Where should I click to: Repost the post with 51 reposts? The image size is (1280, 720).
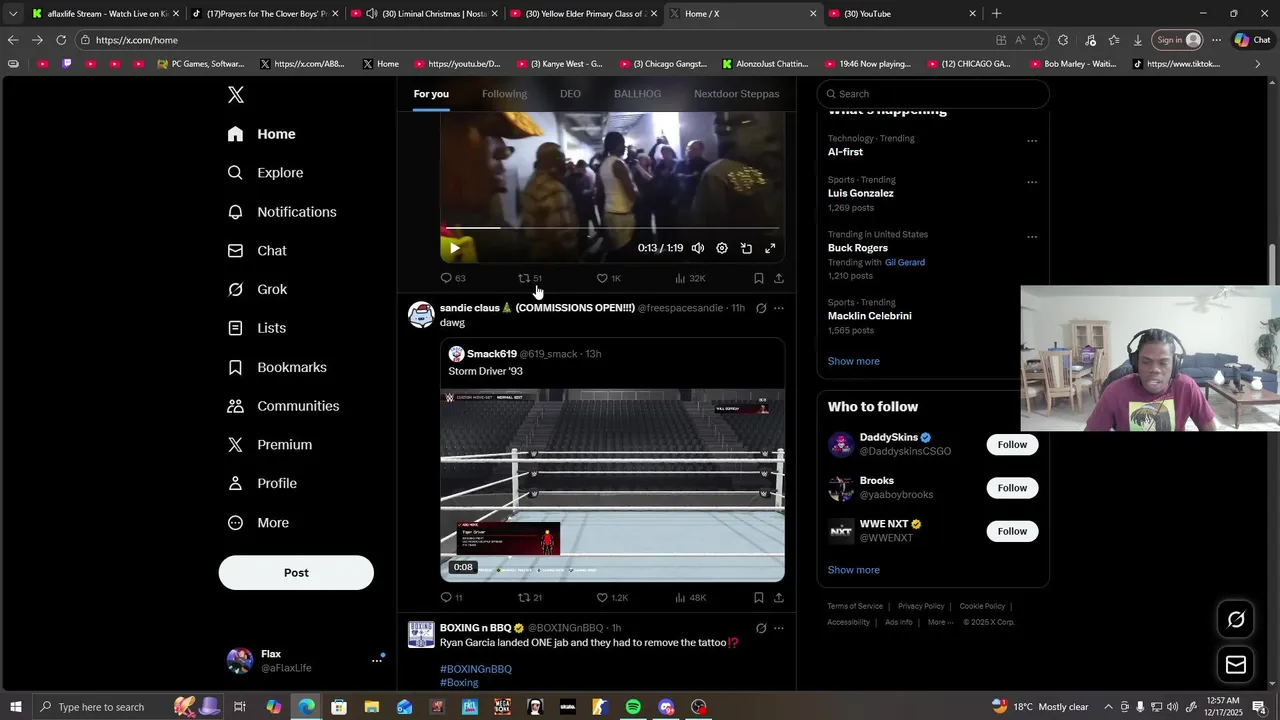(x=530, y=278)
